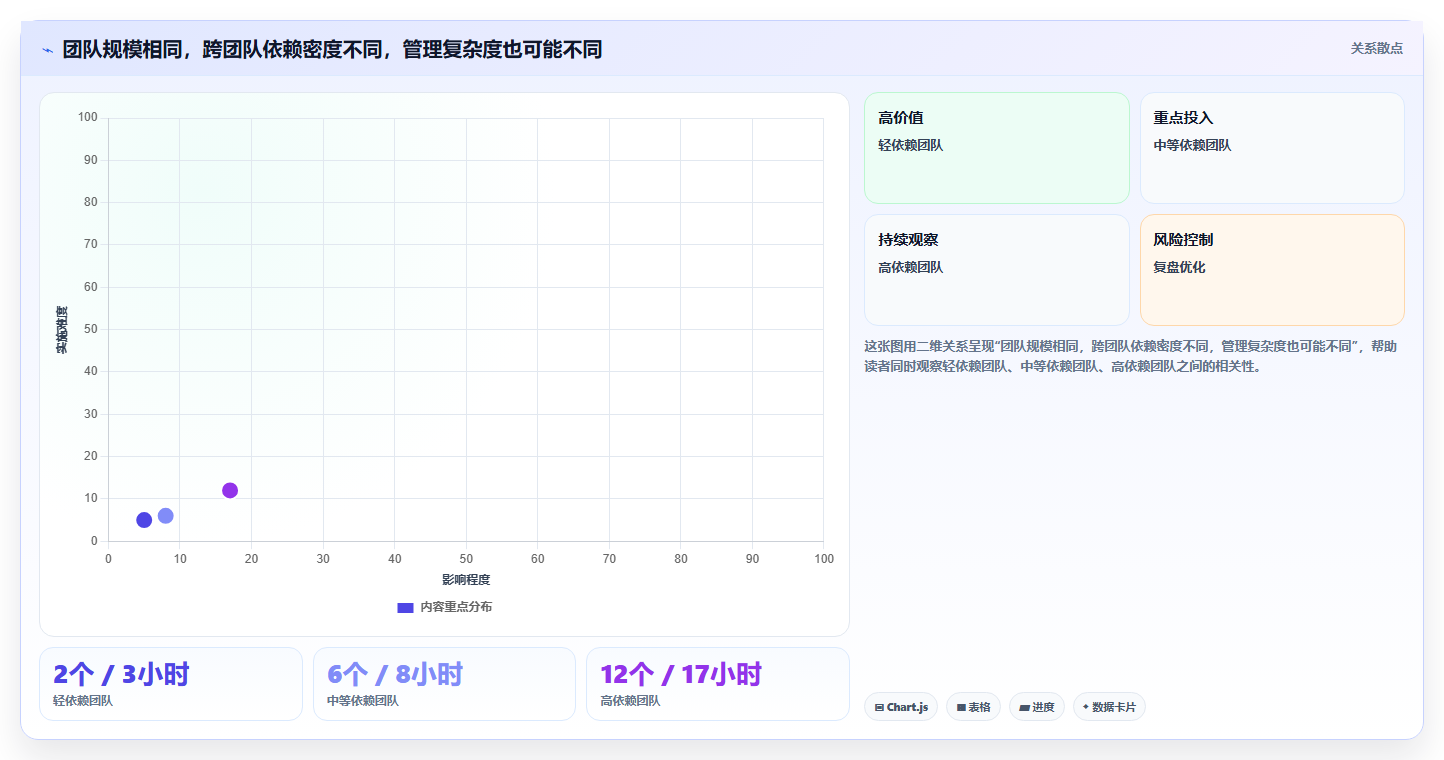
Task: Click 高依赖团队 text in 持续观察 card
Action: point(910,267)
